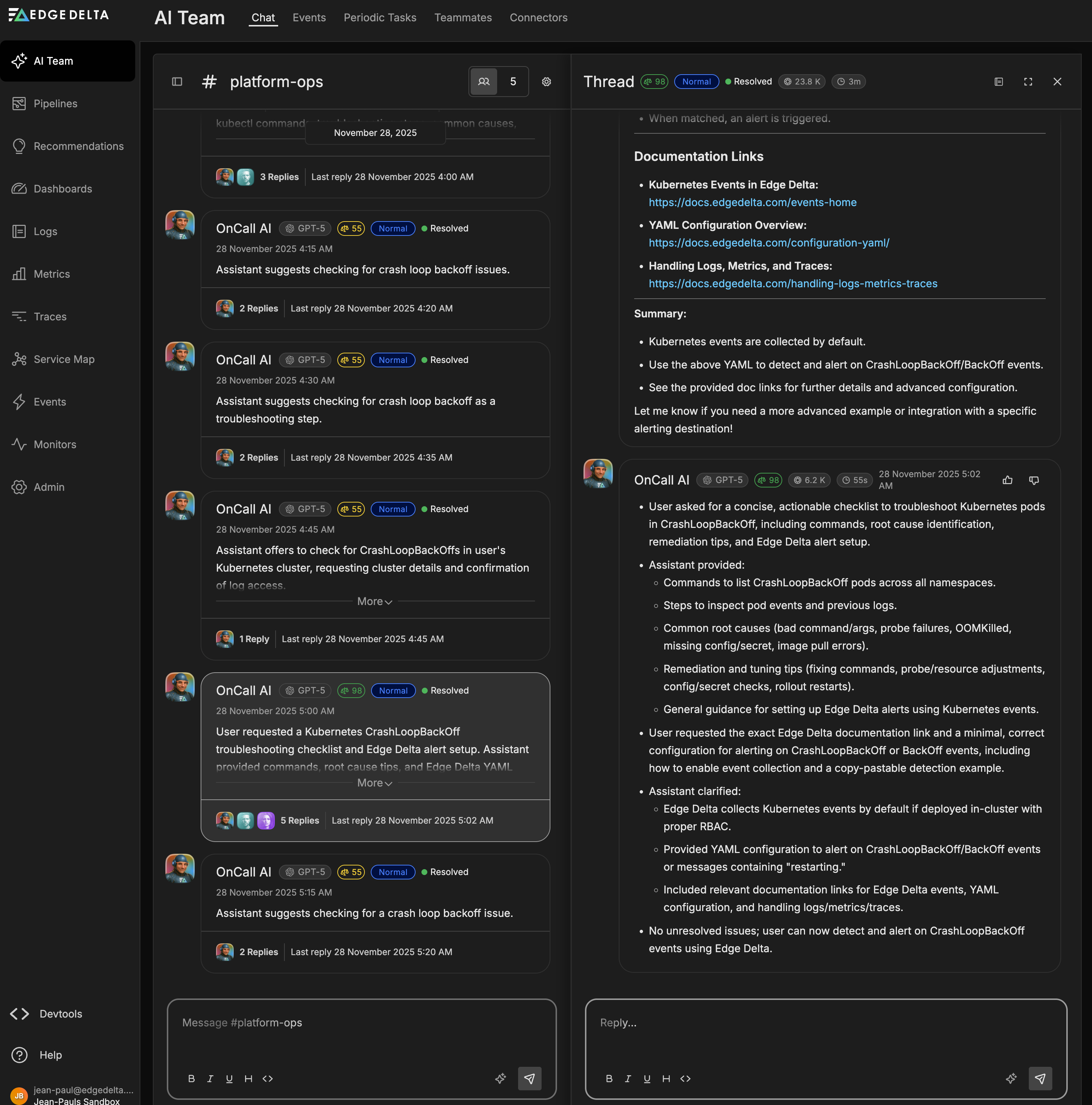1092x1105 pixels.
Task: Open the Kubernetes Events documentation link
Action: pos(752,202)
